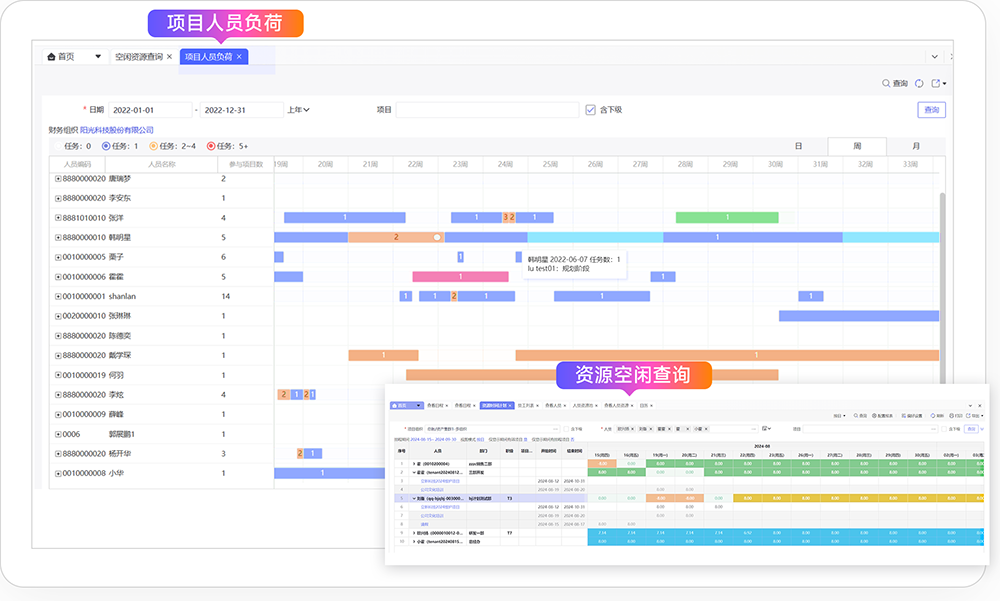Open the 阳光科技股份有限公司 organization link
1000x601 pixels.
coord(117,130)
